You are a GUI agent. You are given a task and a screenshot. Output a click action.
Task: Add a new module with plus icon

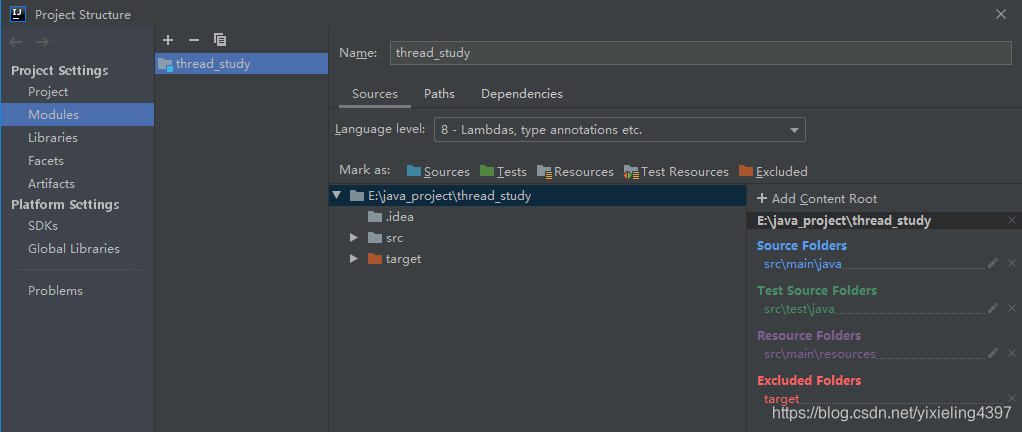pyautogui.click(x=168, y=40)
